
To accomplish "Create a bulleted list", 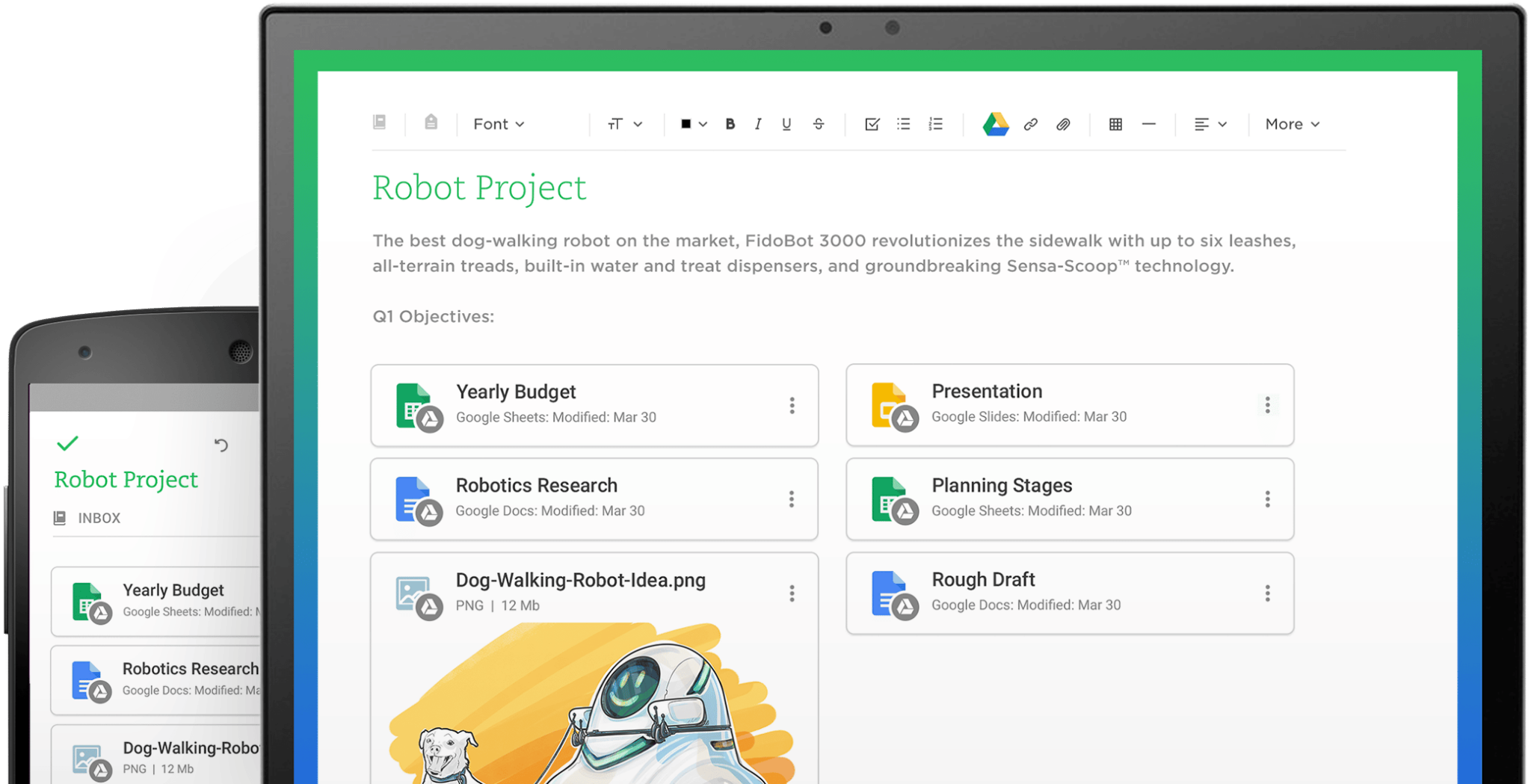I will (903, 124).
